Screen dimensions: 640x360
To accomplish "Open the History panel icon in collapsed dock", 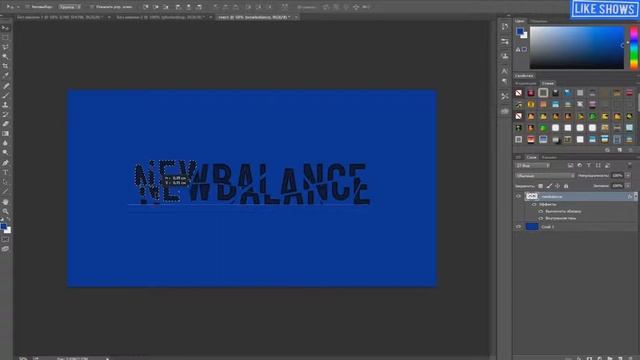I will pos(505,27).
